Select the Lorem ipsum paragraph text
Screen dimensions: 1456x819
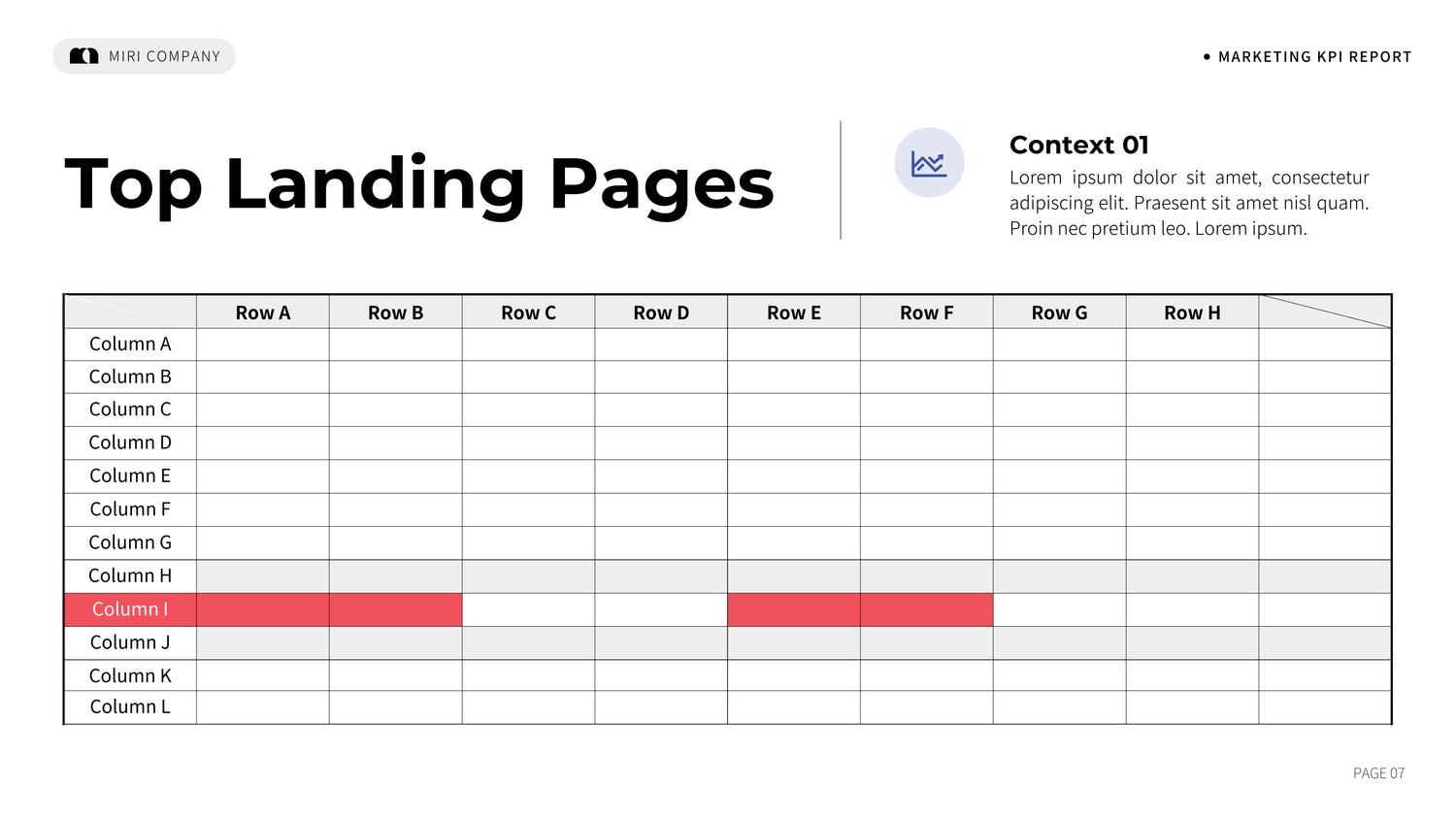(x=1189, y=203)
